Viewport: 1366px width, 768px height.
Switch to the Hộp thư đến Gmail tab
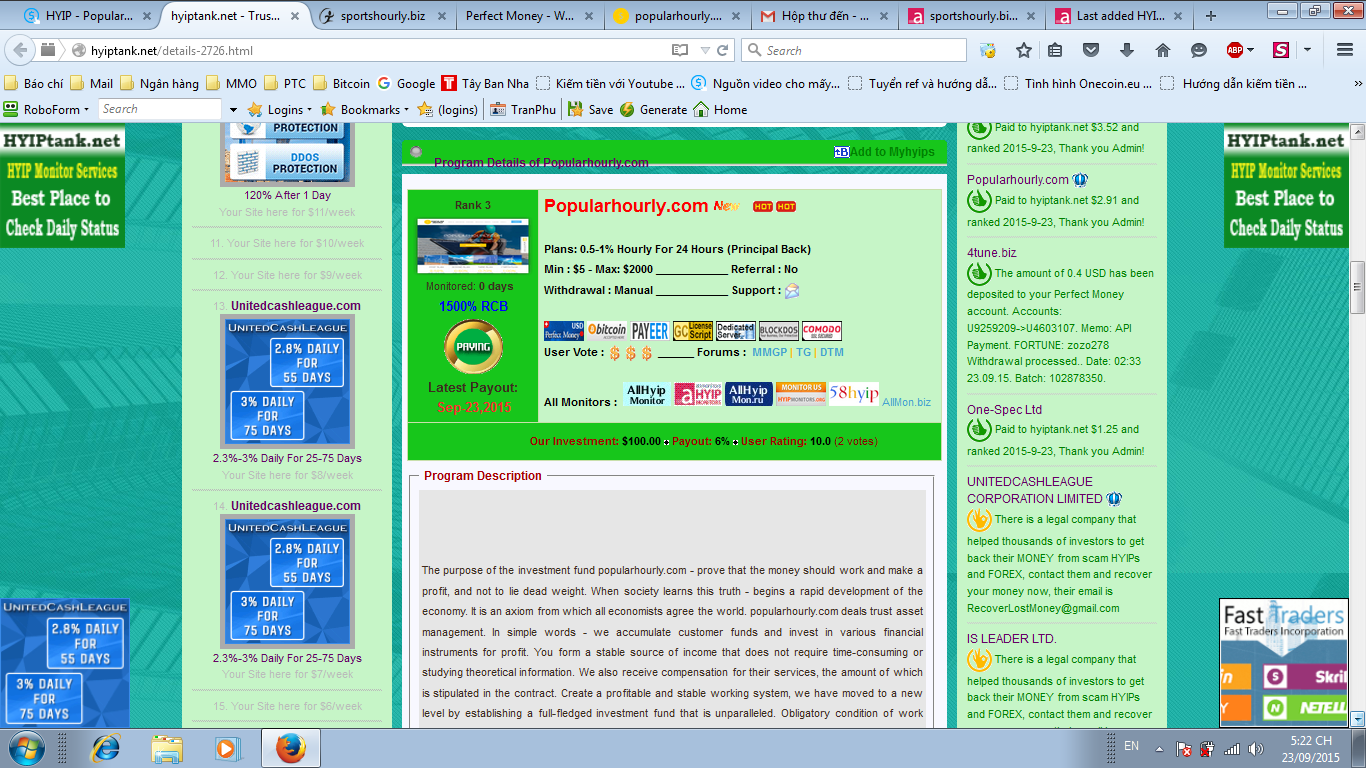826,16
